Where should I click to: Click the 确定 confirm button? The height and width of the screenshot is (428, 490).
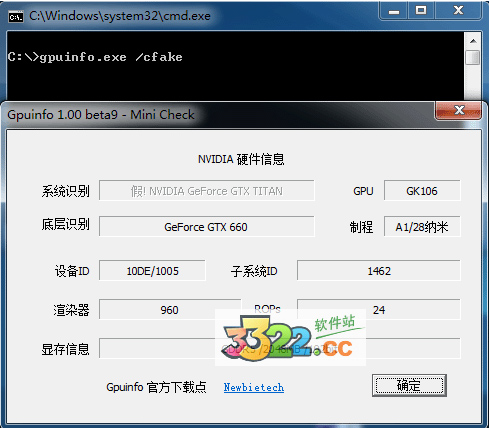click(x=409, y=386)
